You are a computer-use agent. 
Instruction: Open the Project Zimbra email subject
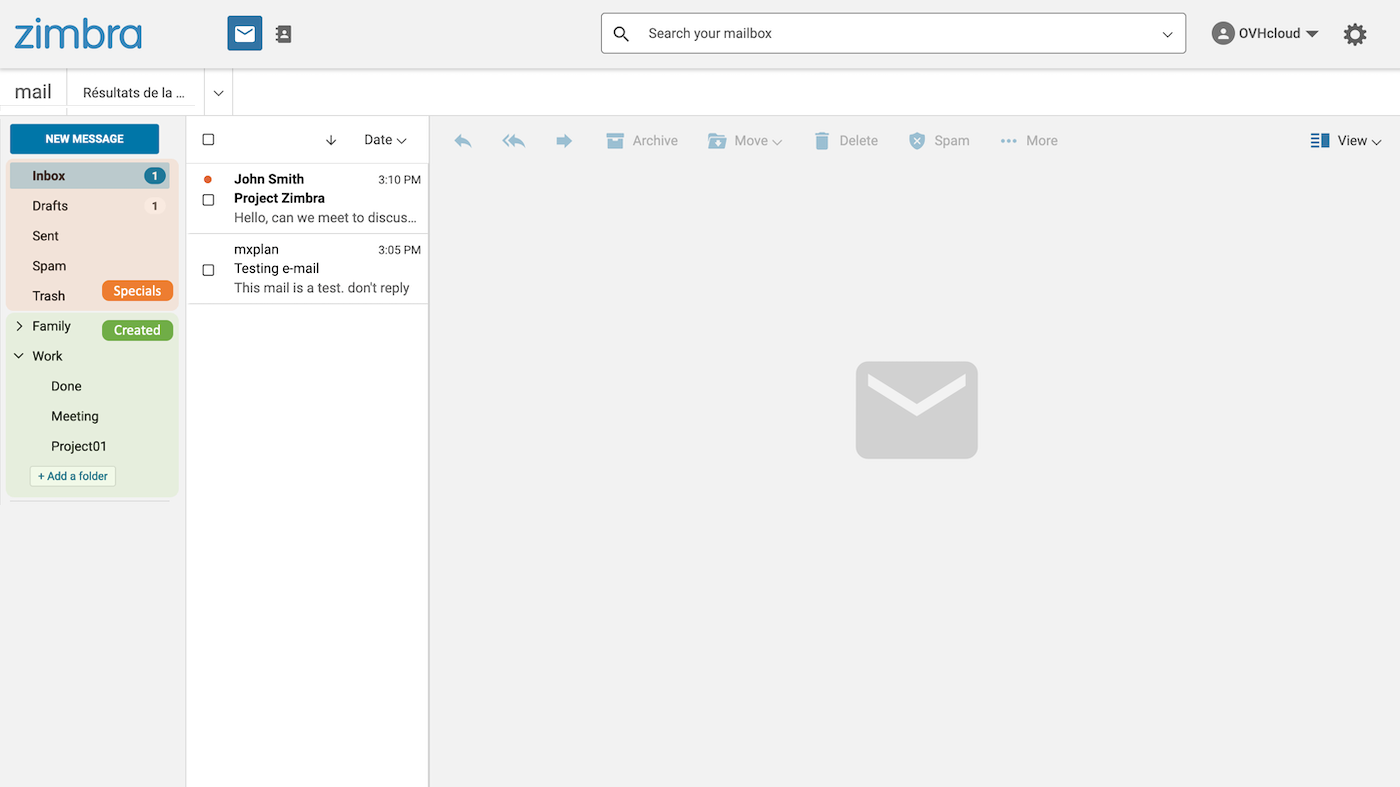tap(279, 198)
